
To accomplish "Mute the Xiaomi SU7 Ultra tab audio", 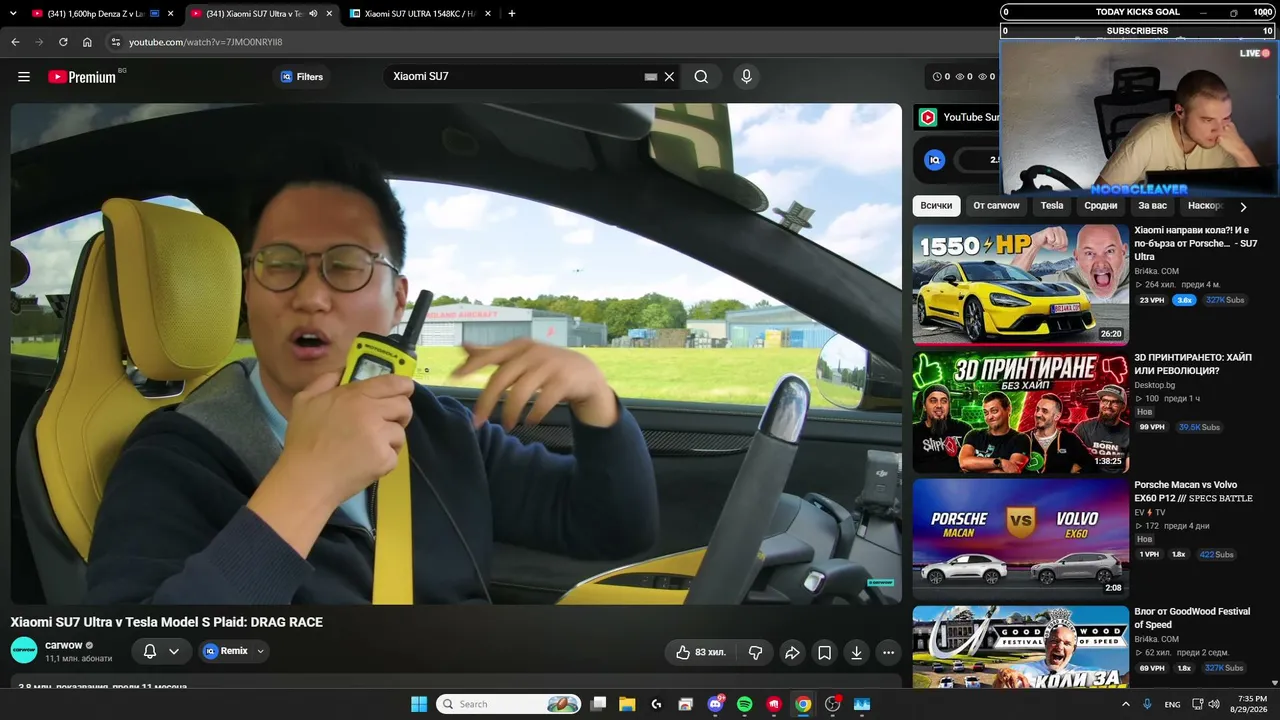I will (x=313, y=14).
